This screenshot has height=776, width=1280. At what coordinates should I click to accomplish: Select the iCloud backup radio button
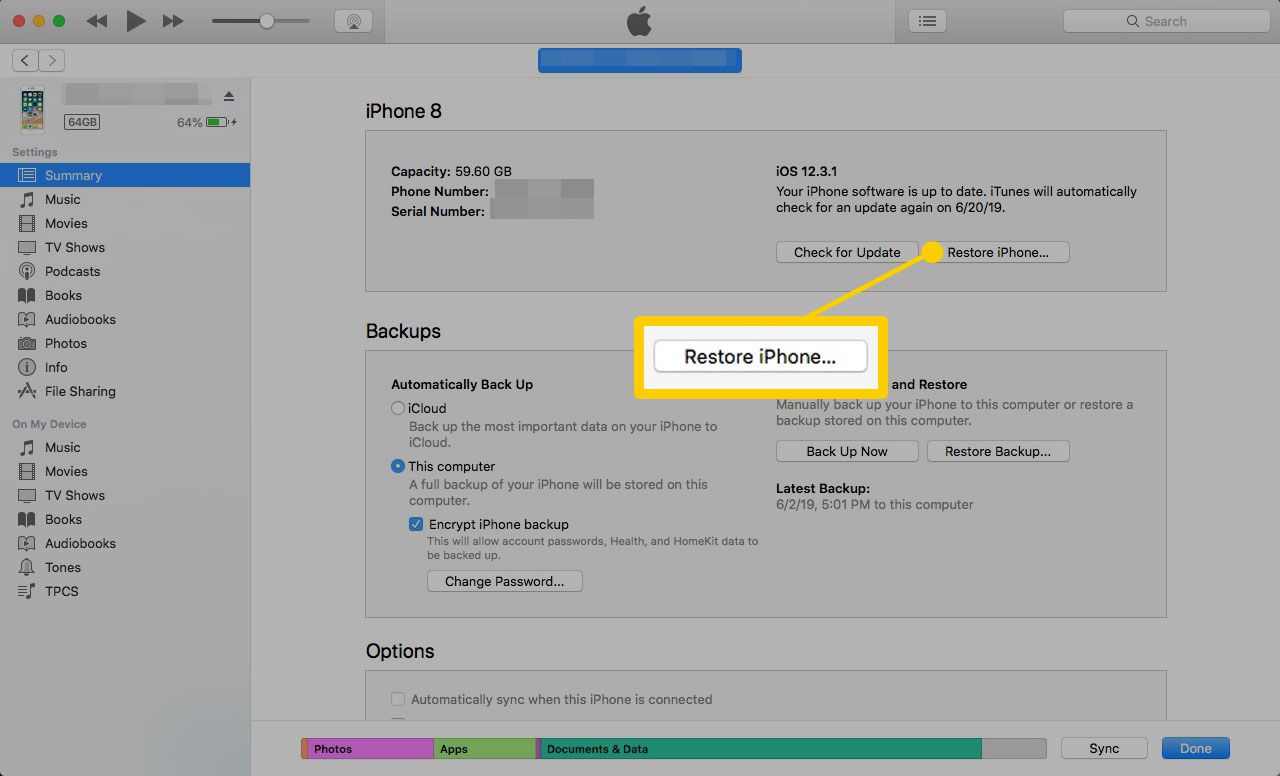(x=398, y=408)
